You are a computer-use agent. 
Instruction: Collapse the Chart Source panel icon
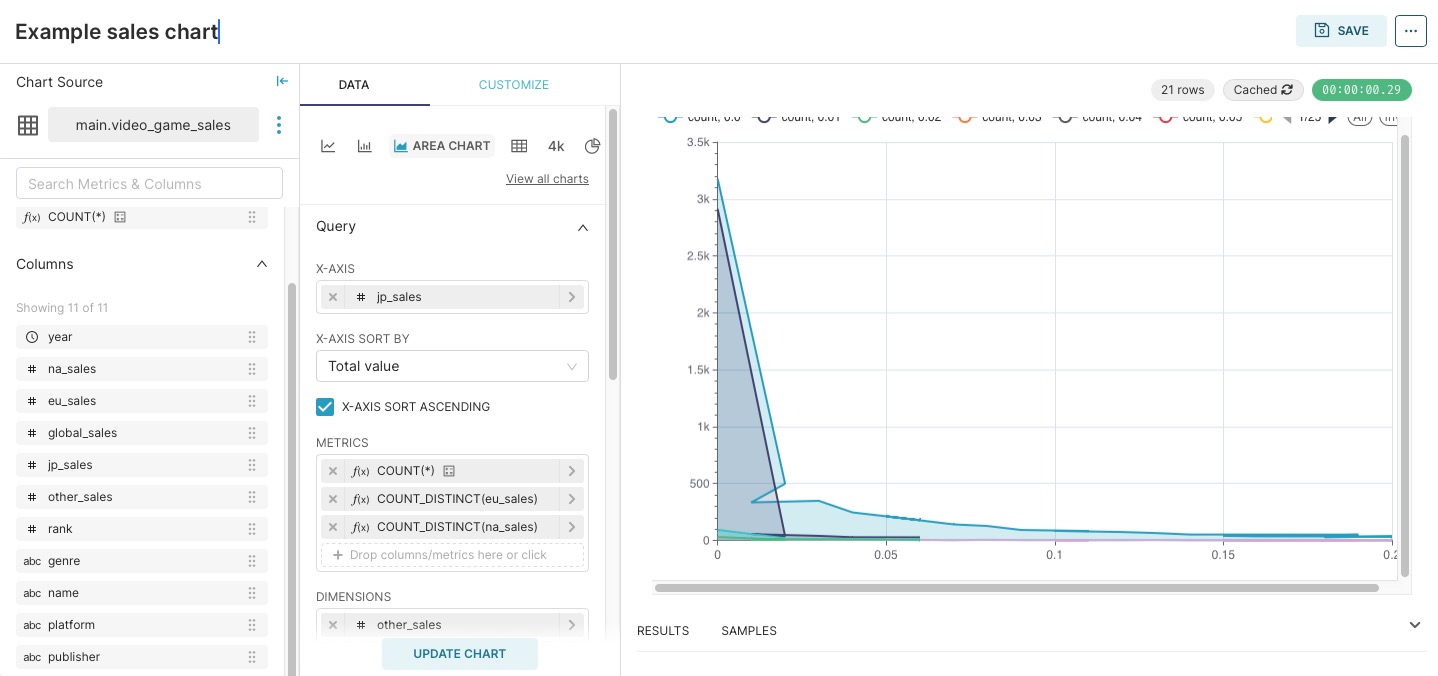tap(282, 82)
